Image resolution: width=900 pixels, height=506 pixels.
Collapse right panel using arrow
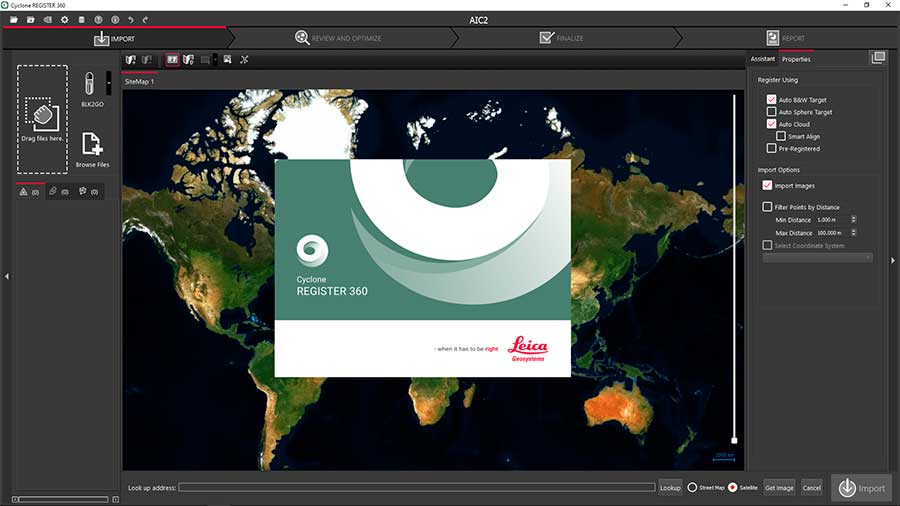pyautogui.click(x=893, y=260)
